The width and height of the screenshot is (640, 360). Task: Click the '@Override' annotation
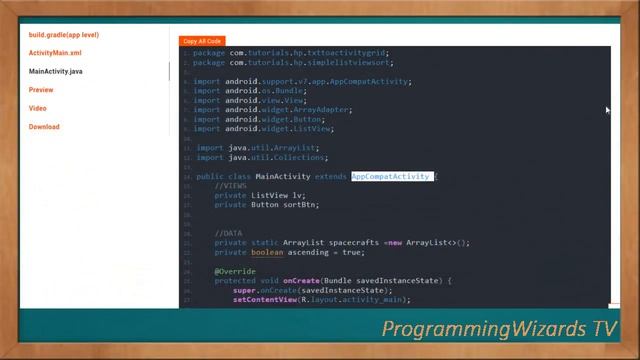click(x=235, y=271)
